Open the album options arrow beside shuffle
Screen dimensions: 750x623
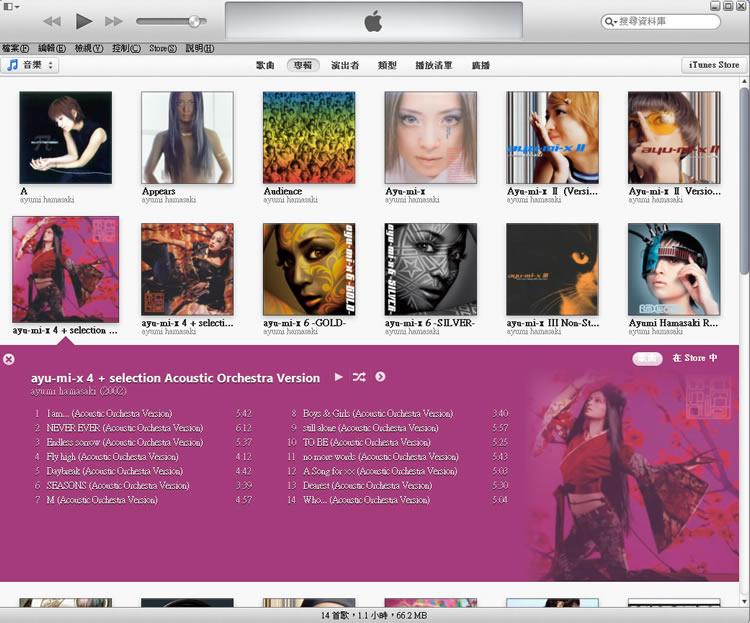(x=380, y=377)
